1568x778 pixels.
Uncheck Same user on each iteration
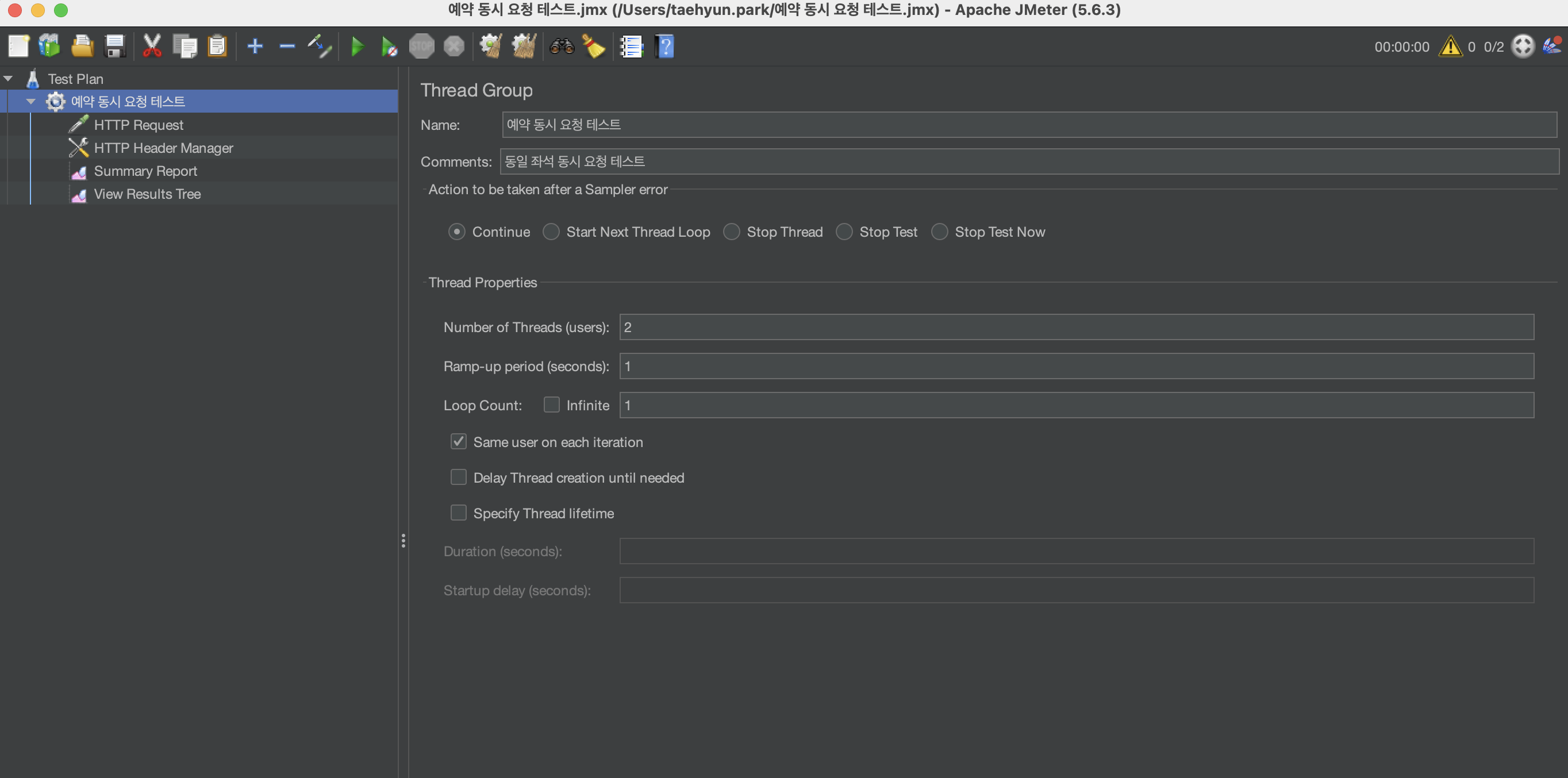(458, 442)
